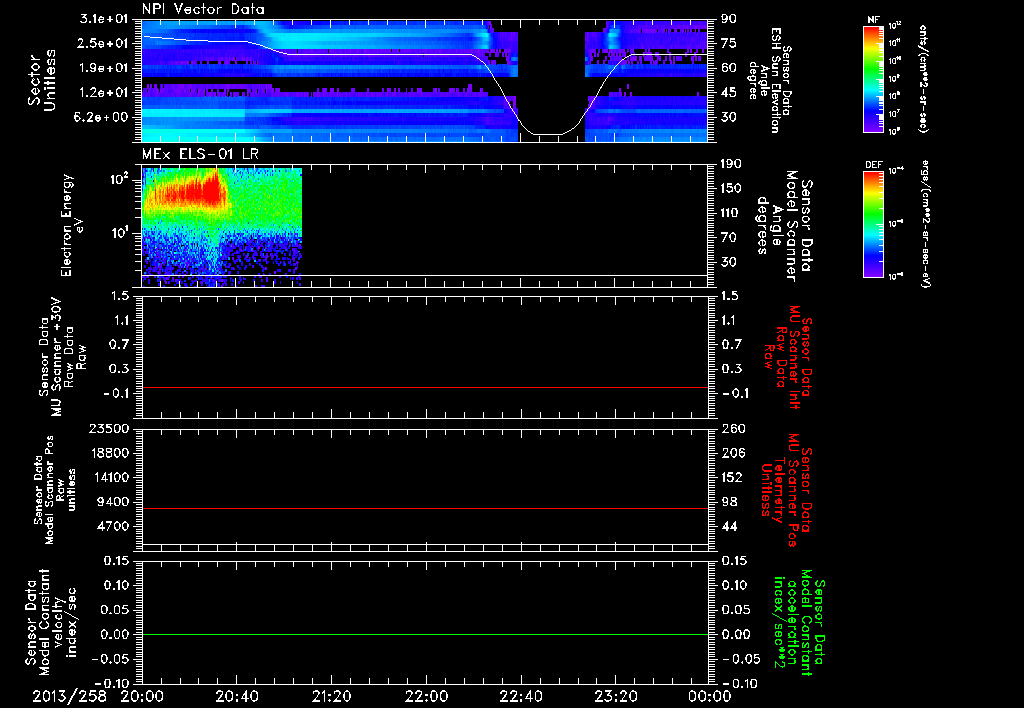
Task: Click the '150' scanner angle tick label
Action: [731, 188]
